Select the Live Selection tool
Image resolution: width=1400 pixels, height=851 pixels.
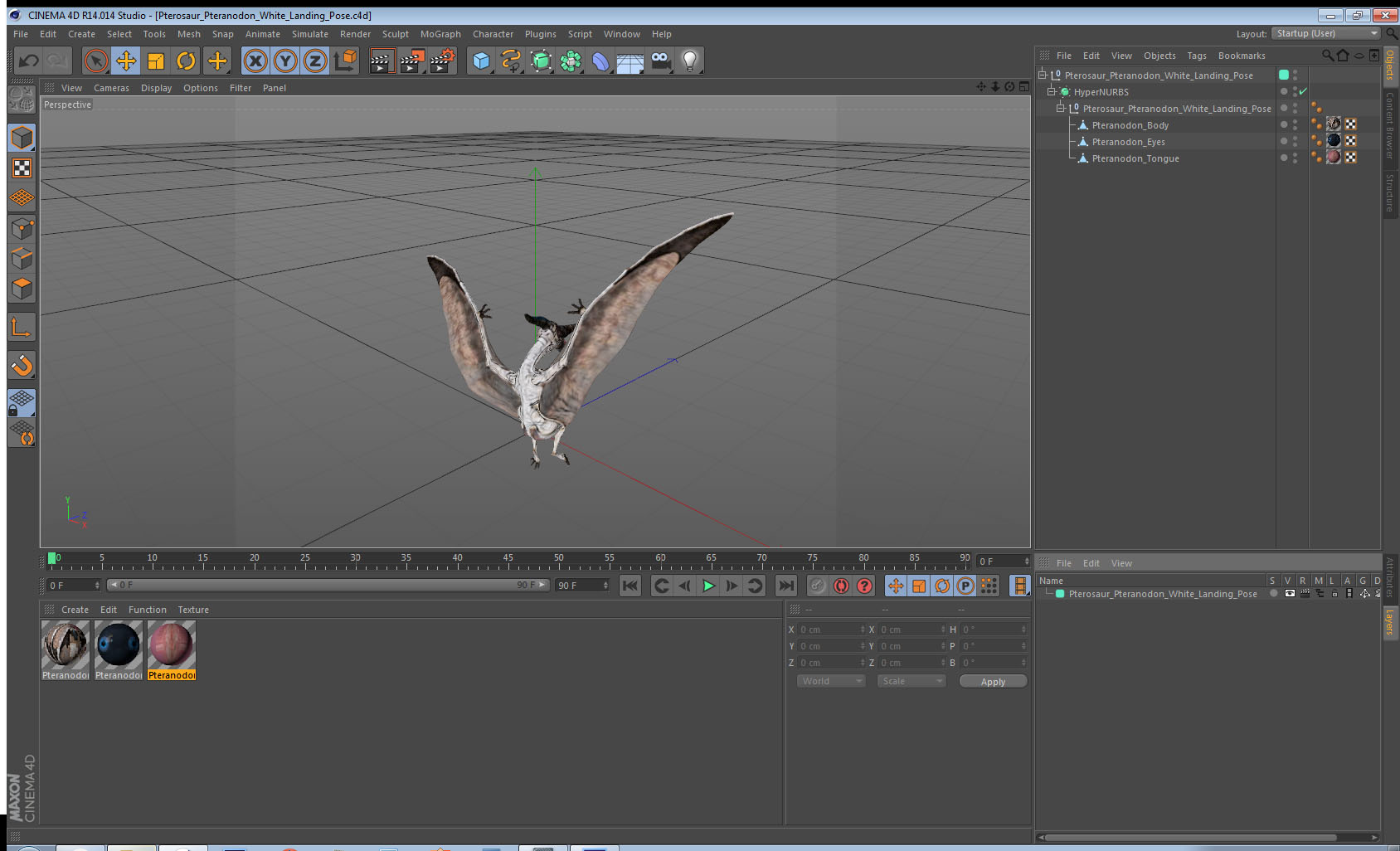click(x=96, y=61)
